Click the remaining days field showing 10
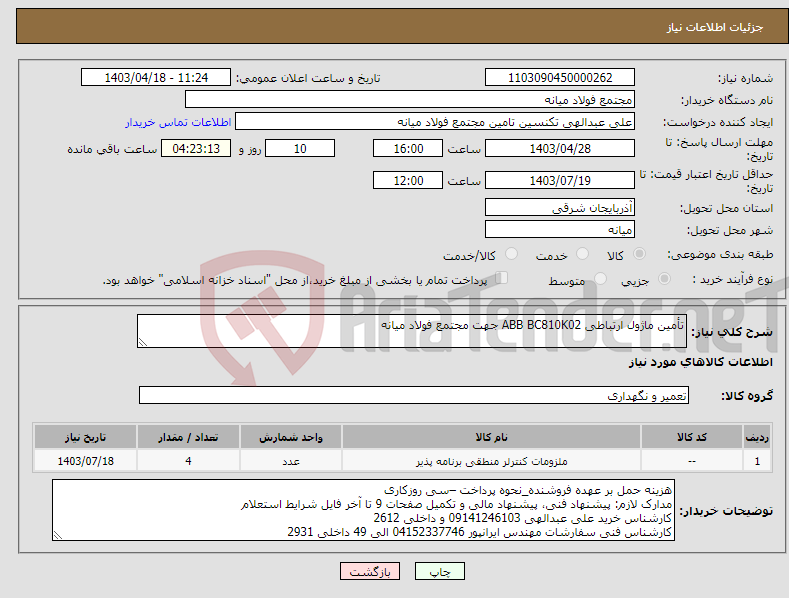This screenshot has width=789, height=598. click(x=300, y=148)
